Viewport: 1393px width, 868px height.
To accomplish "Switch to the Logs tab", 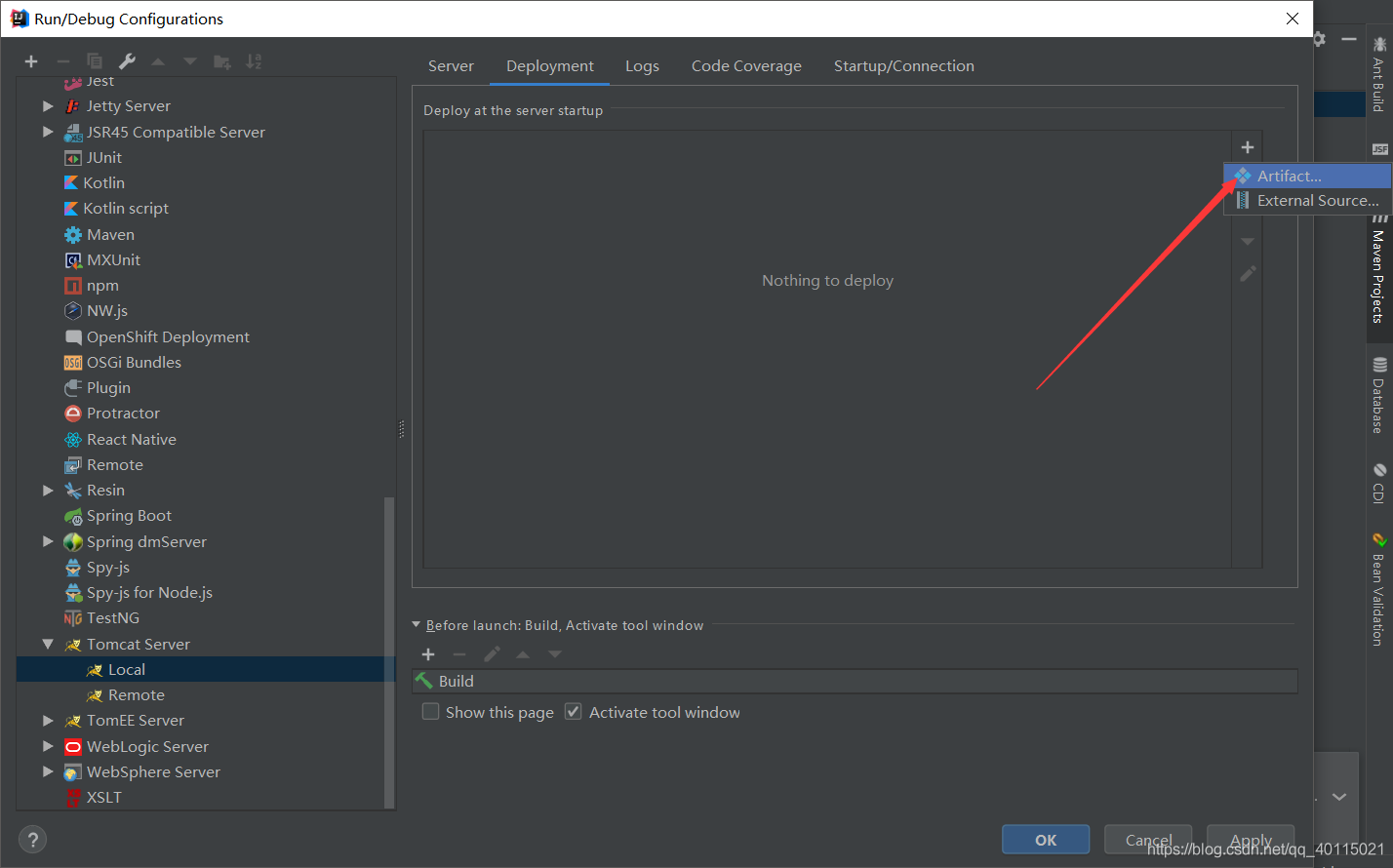I will coord(642,66).
